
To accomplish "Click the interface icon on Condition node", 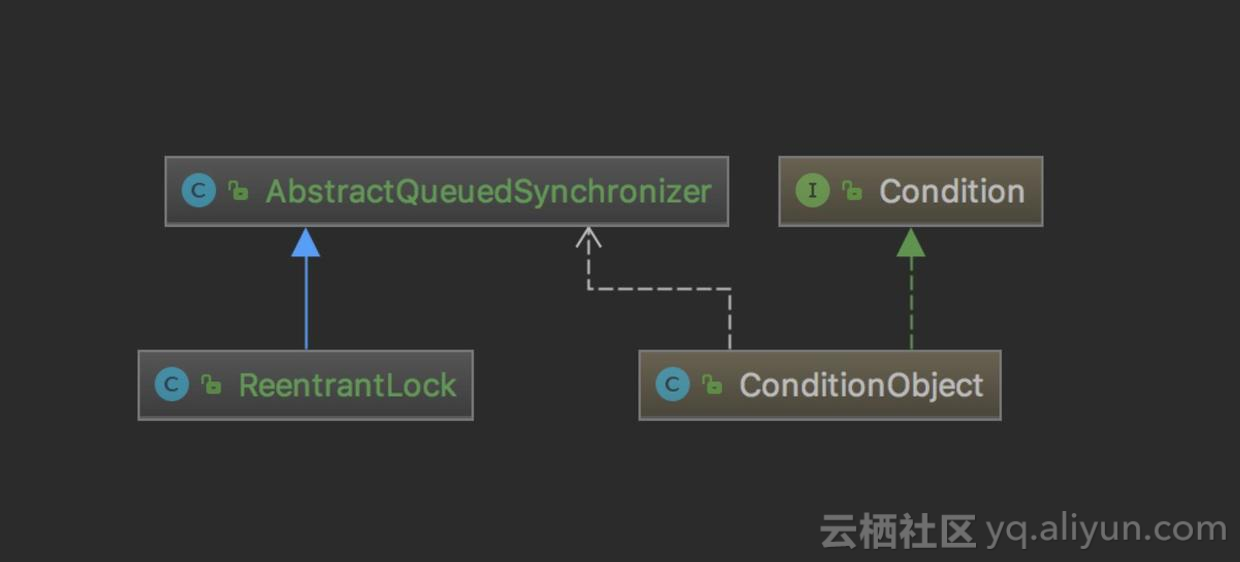I will pos(812,191).
